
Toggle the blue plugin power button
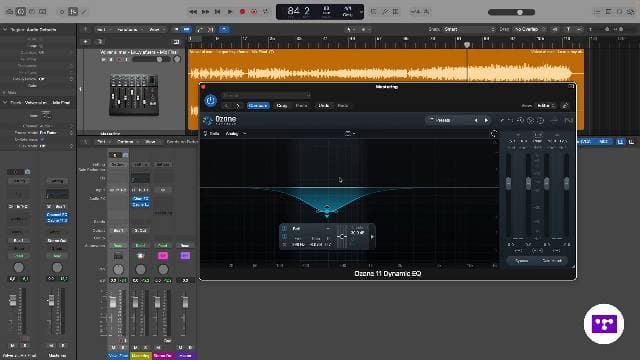(211, 100)
